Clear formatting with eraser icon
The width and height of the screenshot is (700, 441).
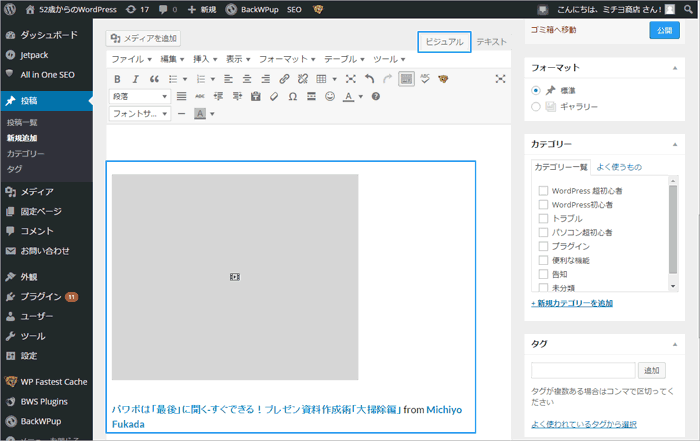click(274, 96)
